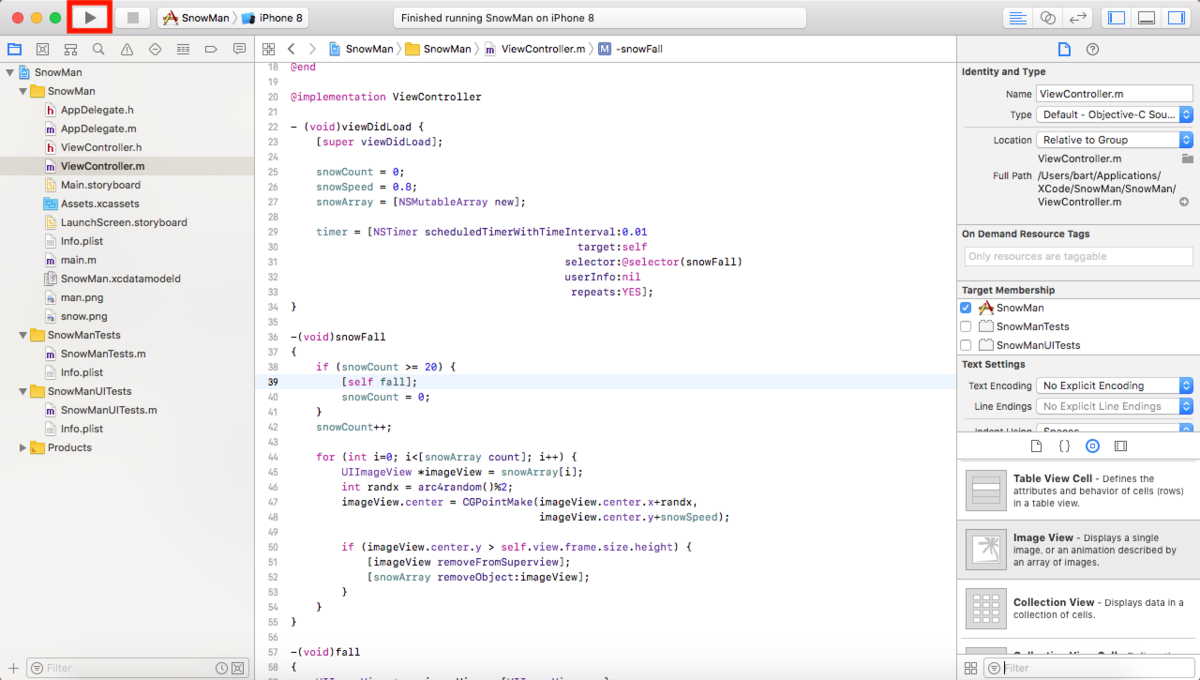Show the File Template library

click(1036, 446)
